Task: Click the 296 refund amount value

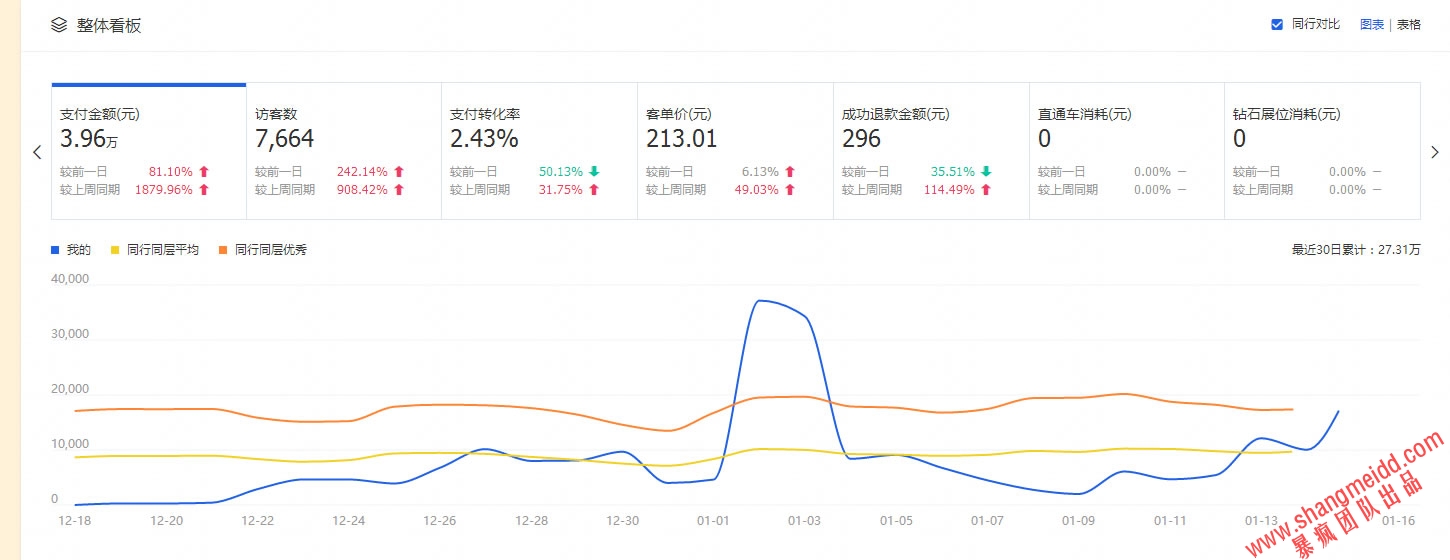Action: 861,138
